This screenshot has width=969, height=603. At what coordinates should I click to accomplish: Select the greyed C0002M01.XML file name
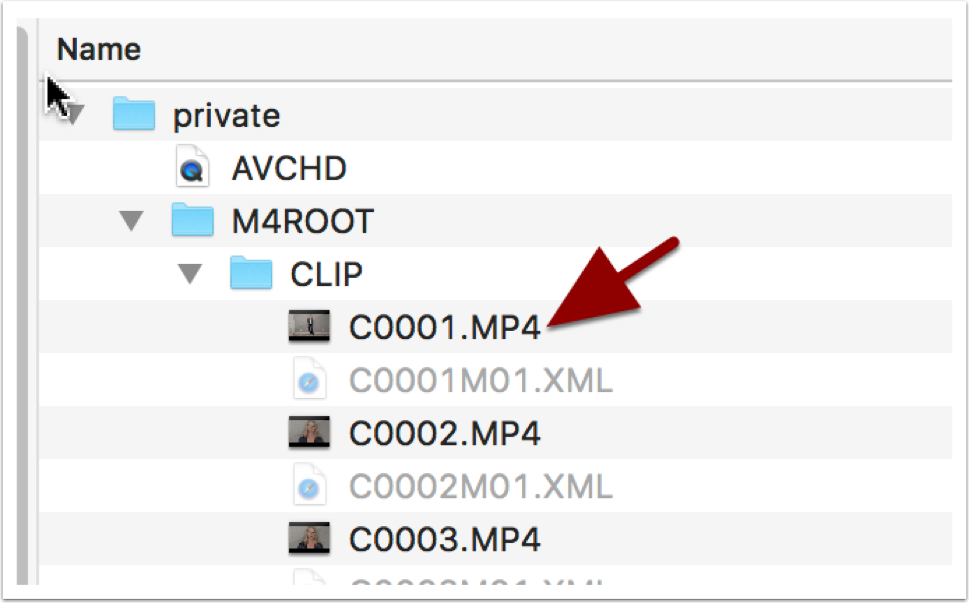point(481,486)
